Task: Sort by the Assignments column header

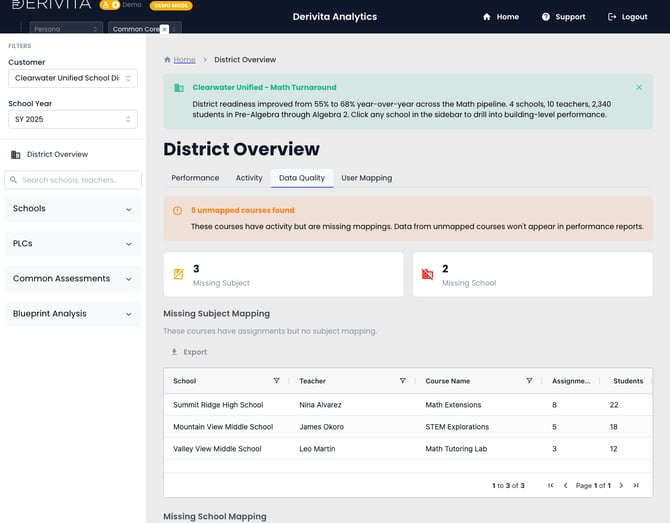Action: tap(571, 381)
